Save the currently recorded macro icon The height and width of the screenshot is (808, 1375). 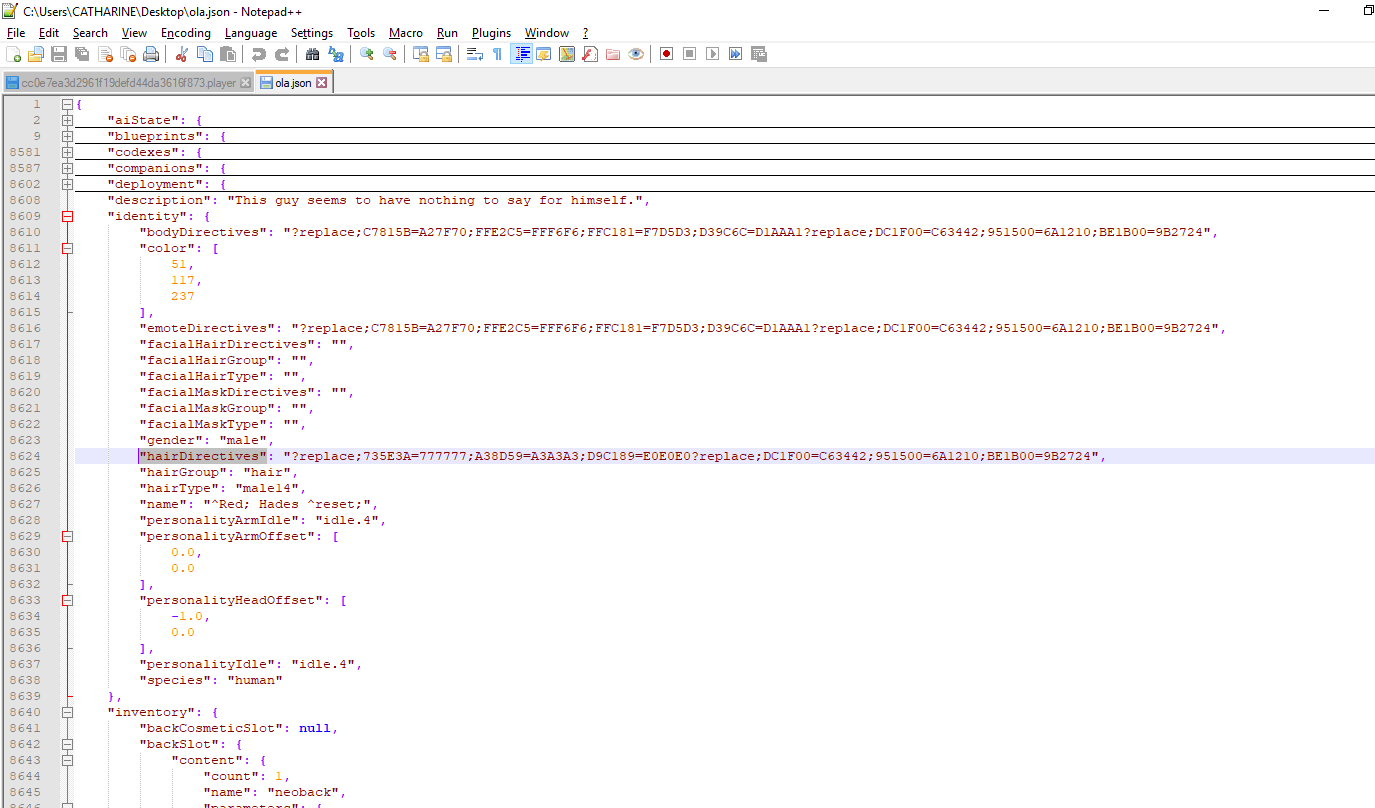click(759, 54)
